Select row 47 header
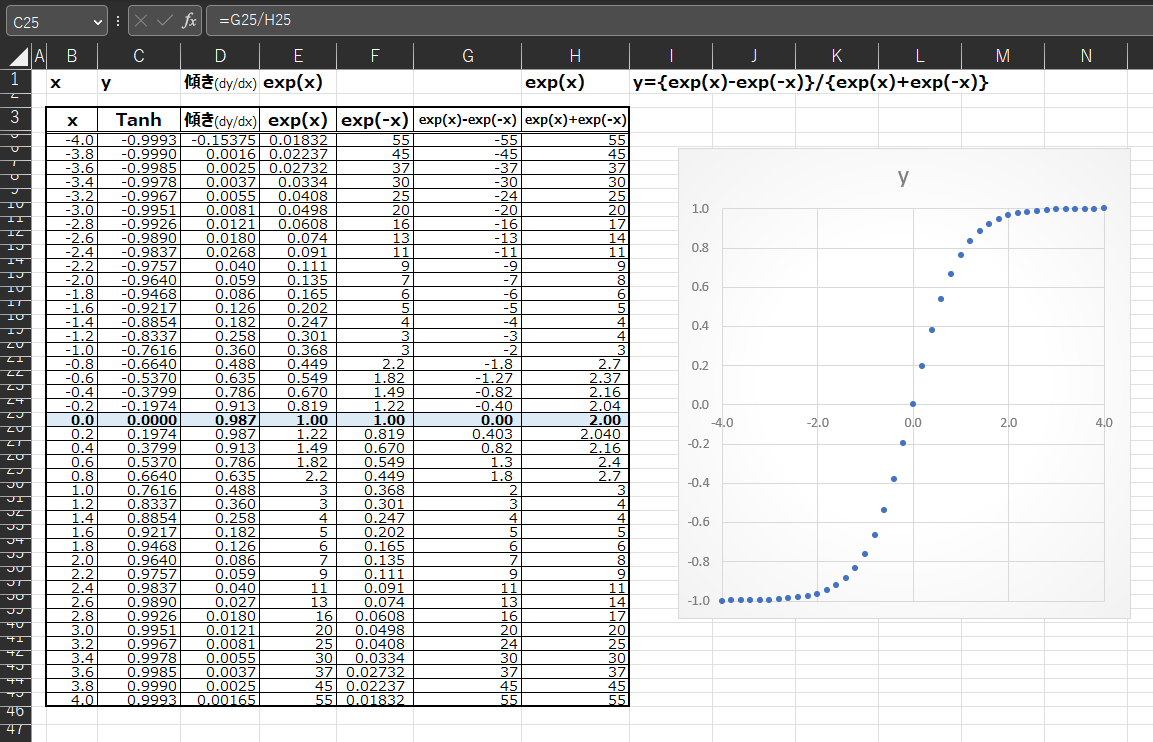The width and height of the screenshot is (1153, 742). [x=15, y=730]
